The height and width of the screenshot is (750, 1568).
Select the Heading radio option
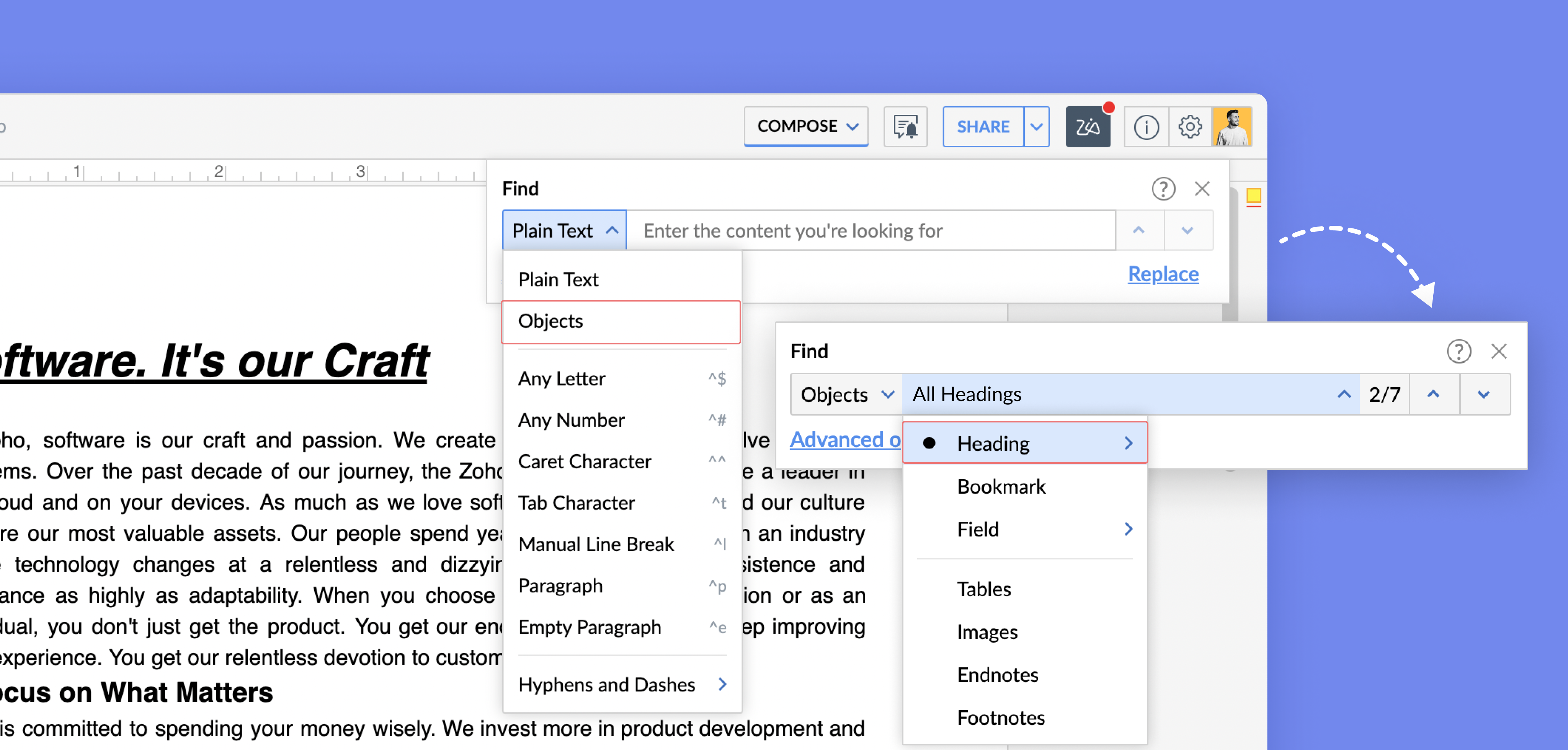929,443
